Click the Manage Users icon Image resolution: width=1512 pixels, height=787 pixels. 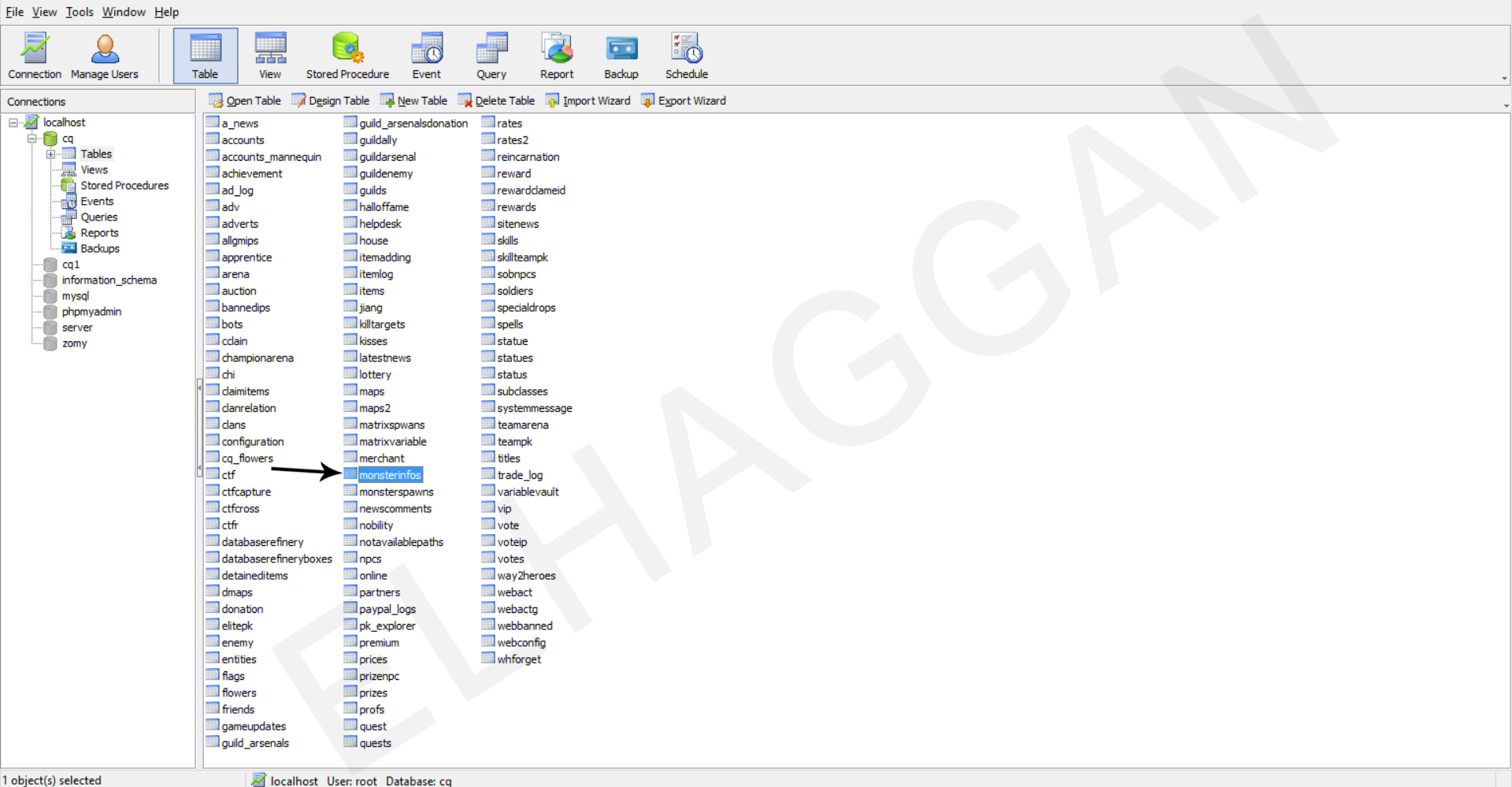104,56
